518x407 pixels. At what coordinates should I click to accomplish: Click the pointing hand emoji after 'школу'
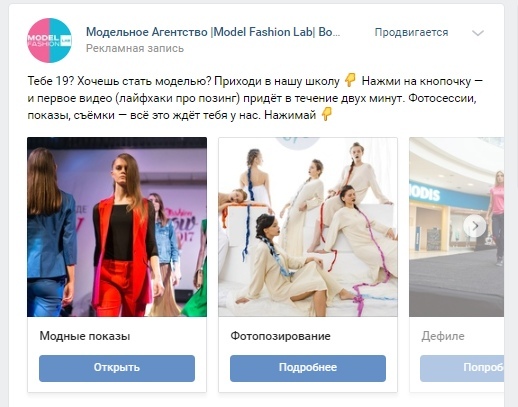point(350,80)
